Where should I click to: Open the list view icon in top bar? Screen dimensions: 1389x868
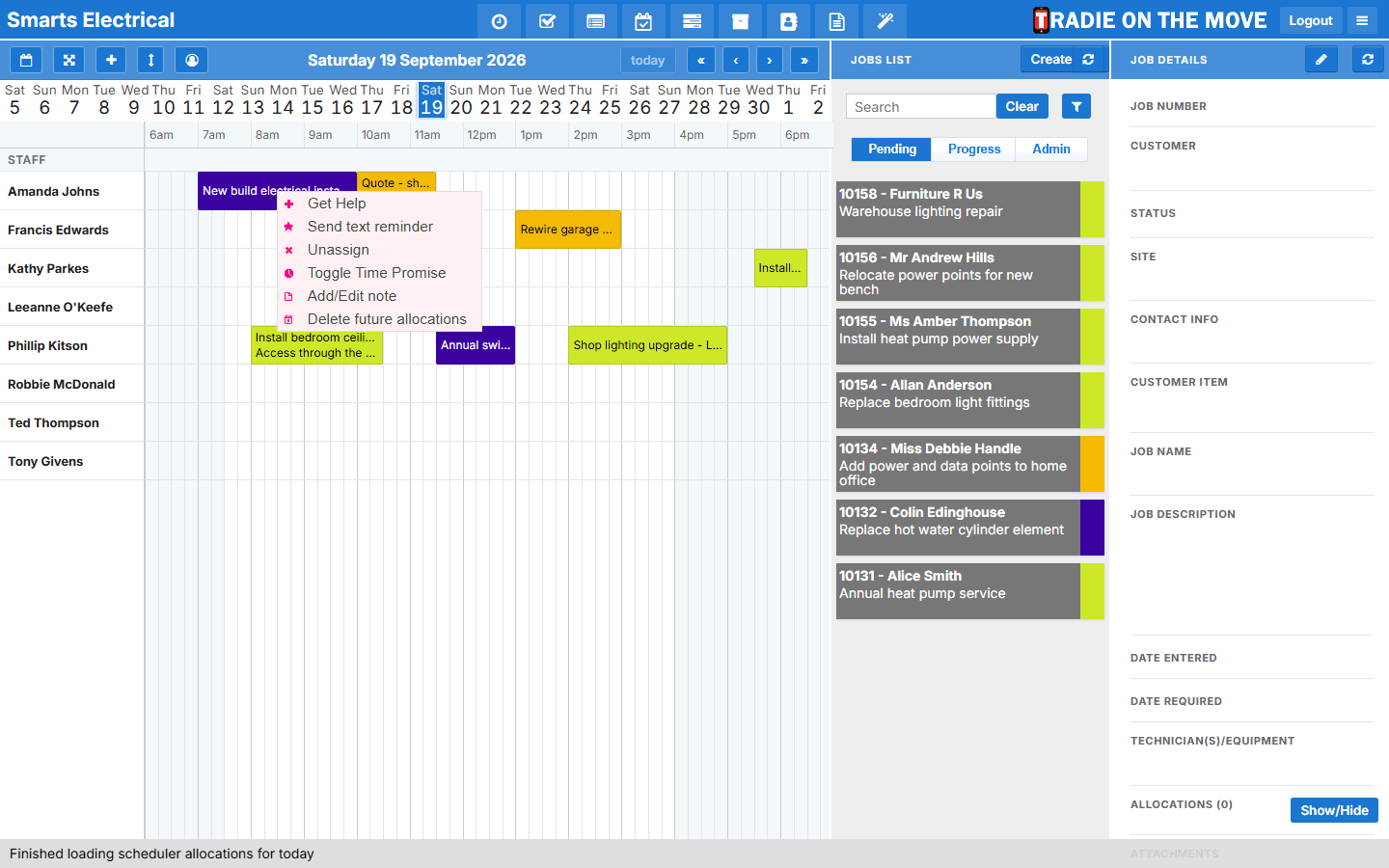(595, 21)
